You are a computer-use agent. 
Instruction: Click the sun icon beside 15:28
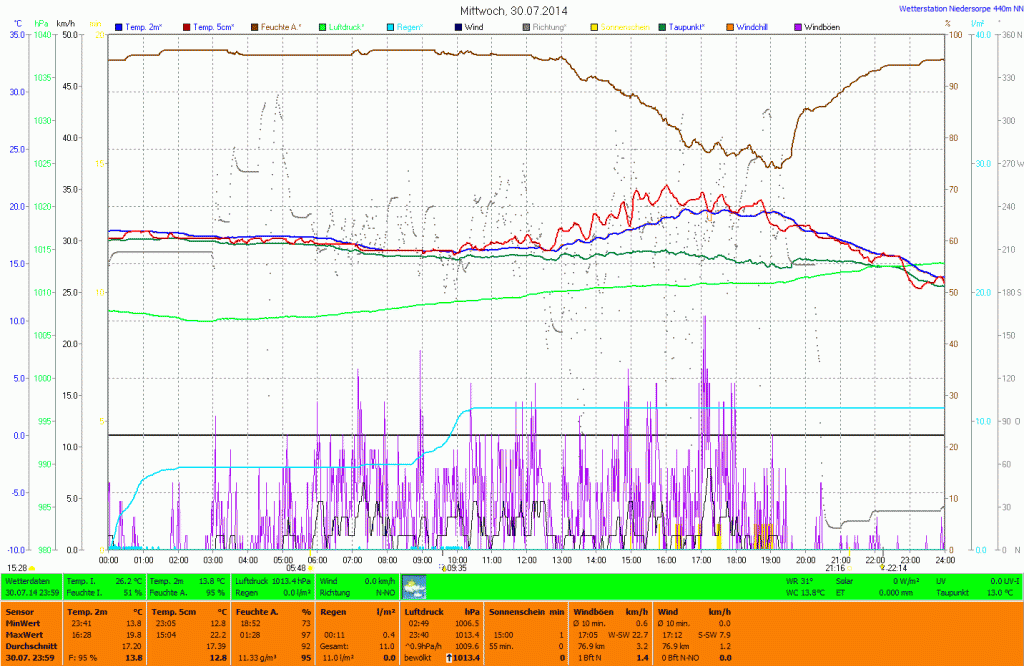tap(33, 567)
